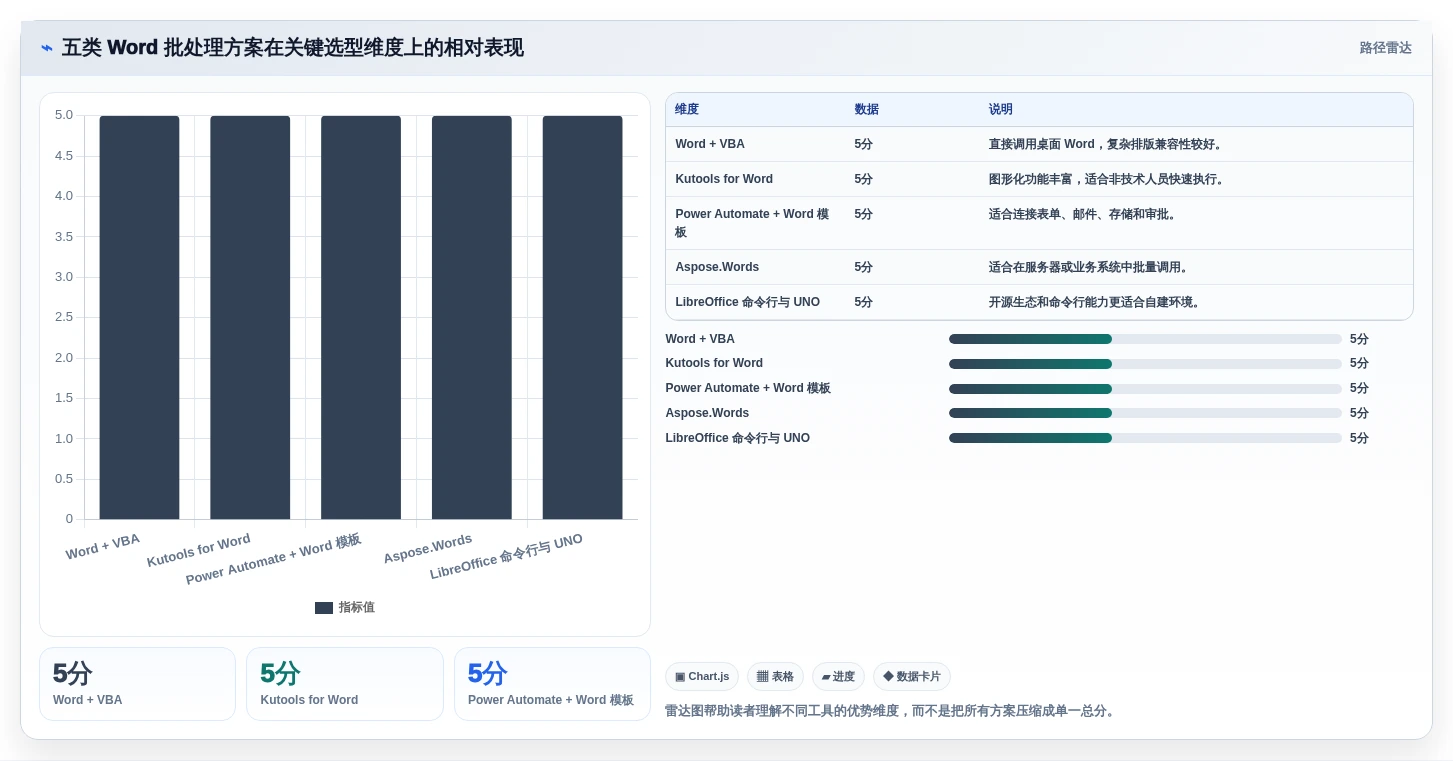Click the Kutools for Word x-axis label
1453x761 pixels.
pyautogui.click(x=198, y=551)
